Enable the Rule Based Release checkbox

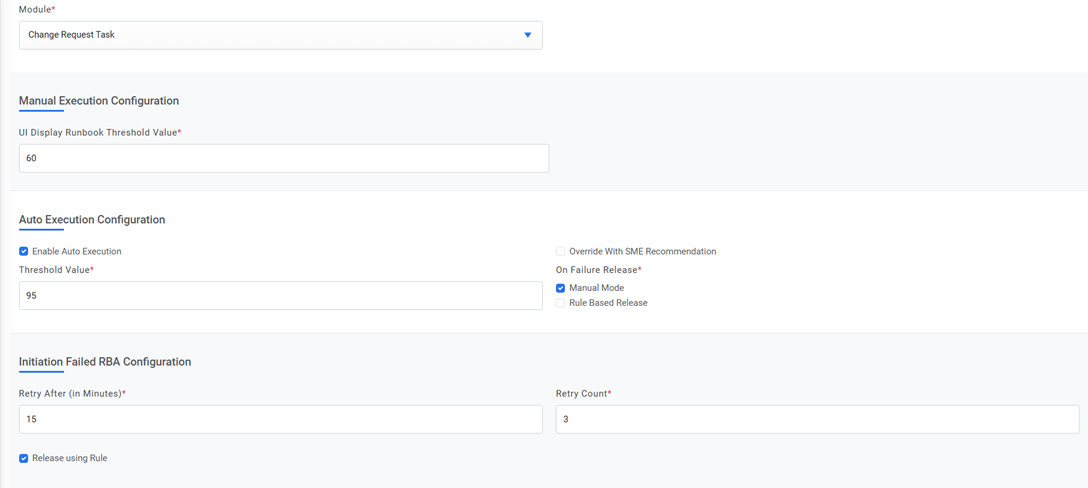coord(561,303)
